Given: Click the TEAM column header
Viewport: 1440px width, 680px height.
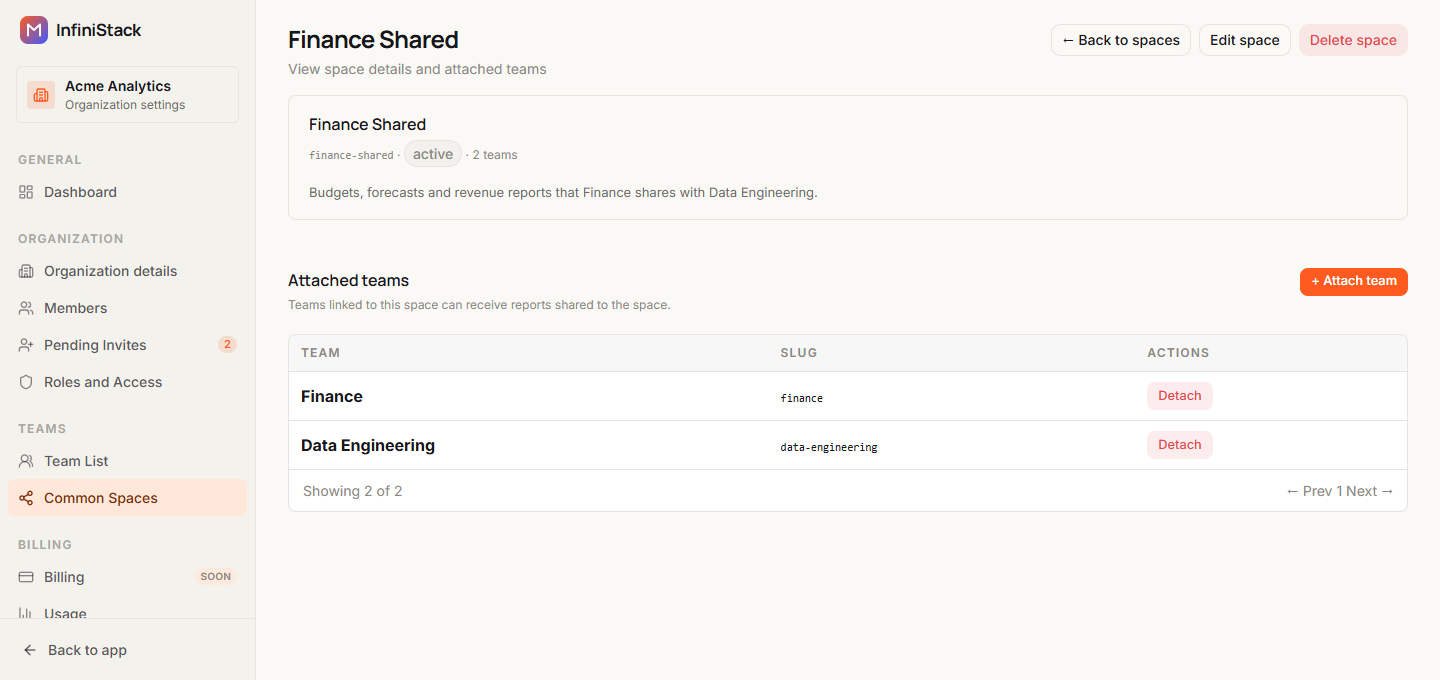Looking at the screenshot, I should tap(321, 353).
